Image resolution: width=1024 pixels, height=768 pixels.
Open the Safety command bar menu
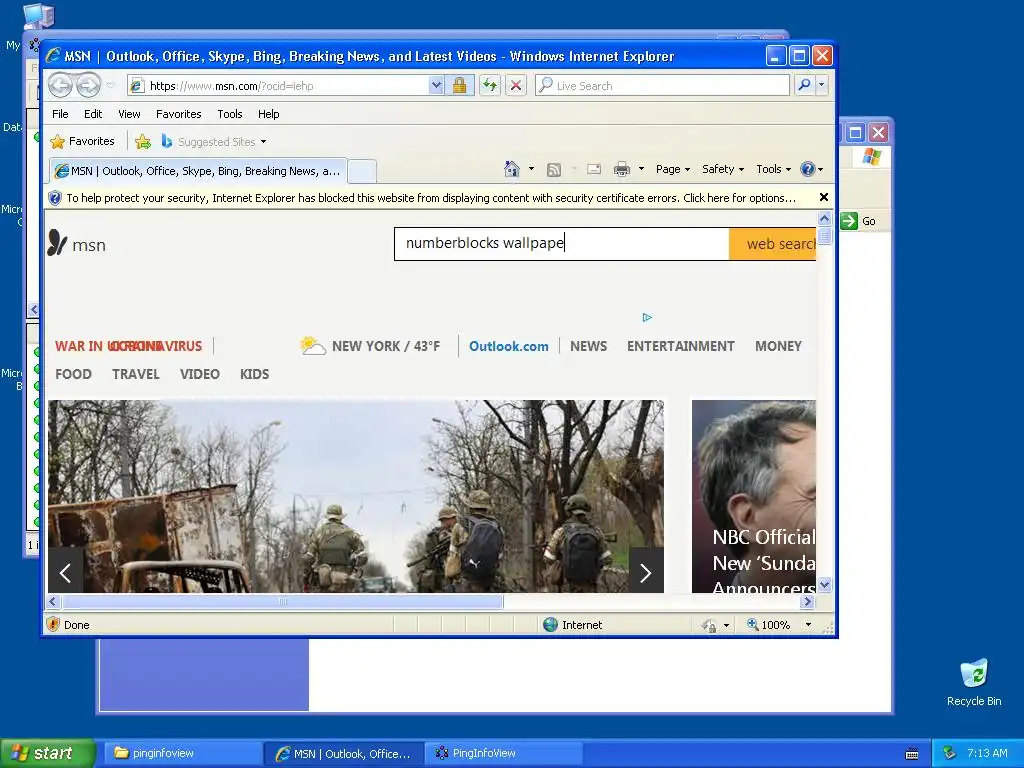click(x=723, y=169)
